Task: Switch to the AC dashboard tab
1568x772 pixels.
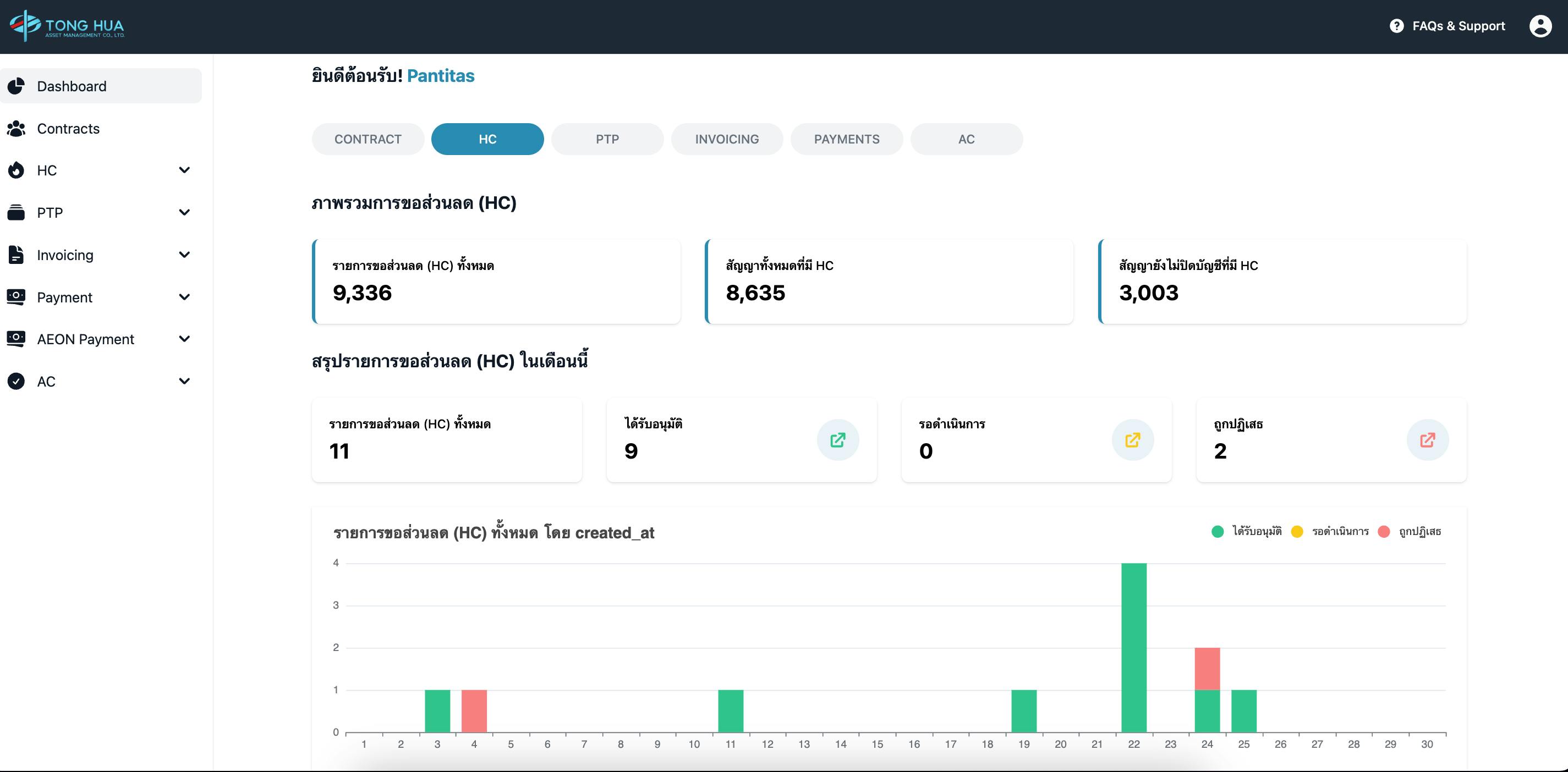Action: pos(967,139)
